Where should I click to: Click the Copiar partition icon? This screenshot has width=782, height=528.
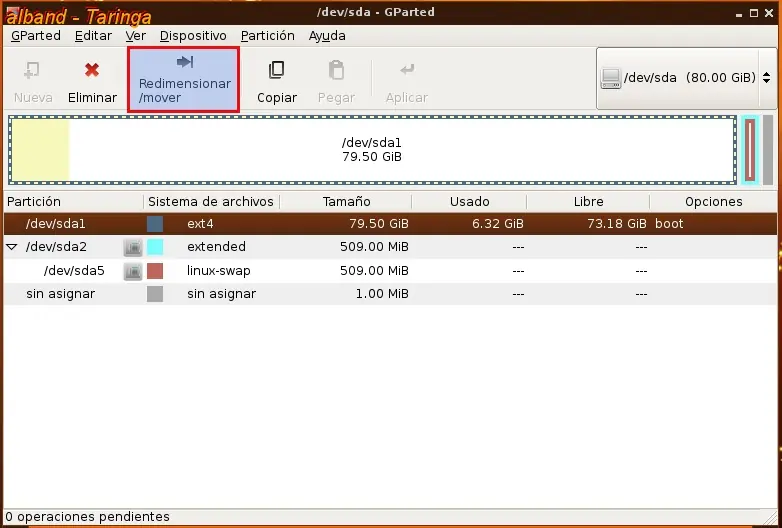click(x=277, y=70)
